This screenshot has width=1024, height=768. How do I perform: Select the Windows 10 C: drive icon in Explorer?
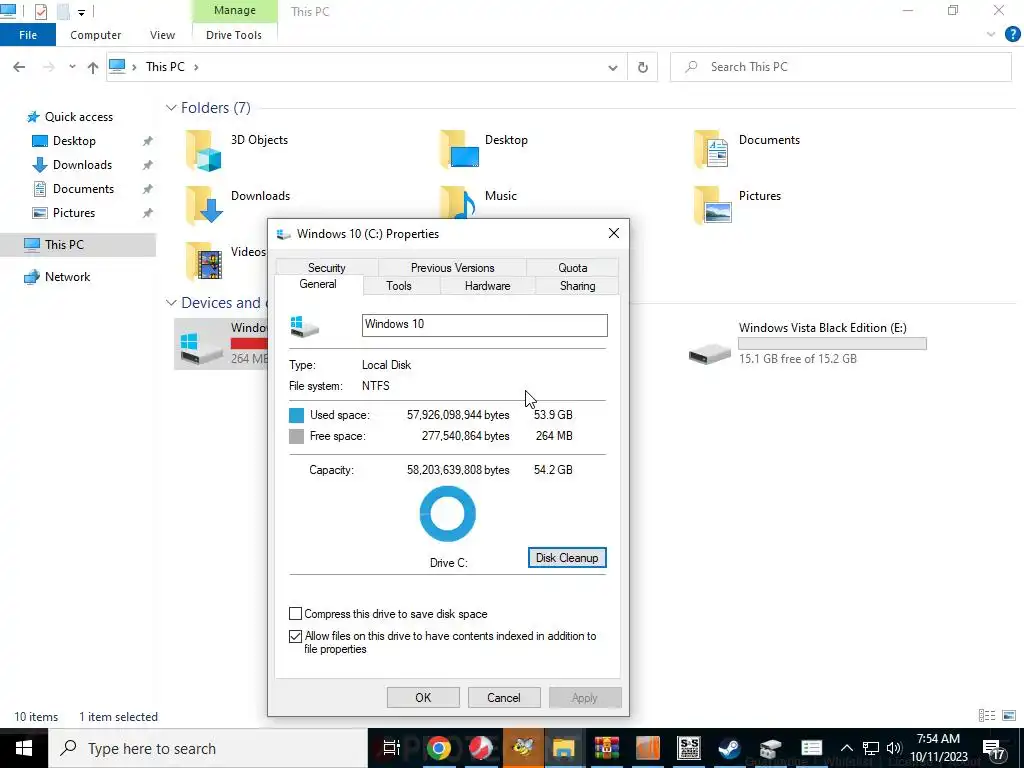coord(202,347)
